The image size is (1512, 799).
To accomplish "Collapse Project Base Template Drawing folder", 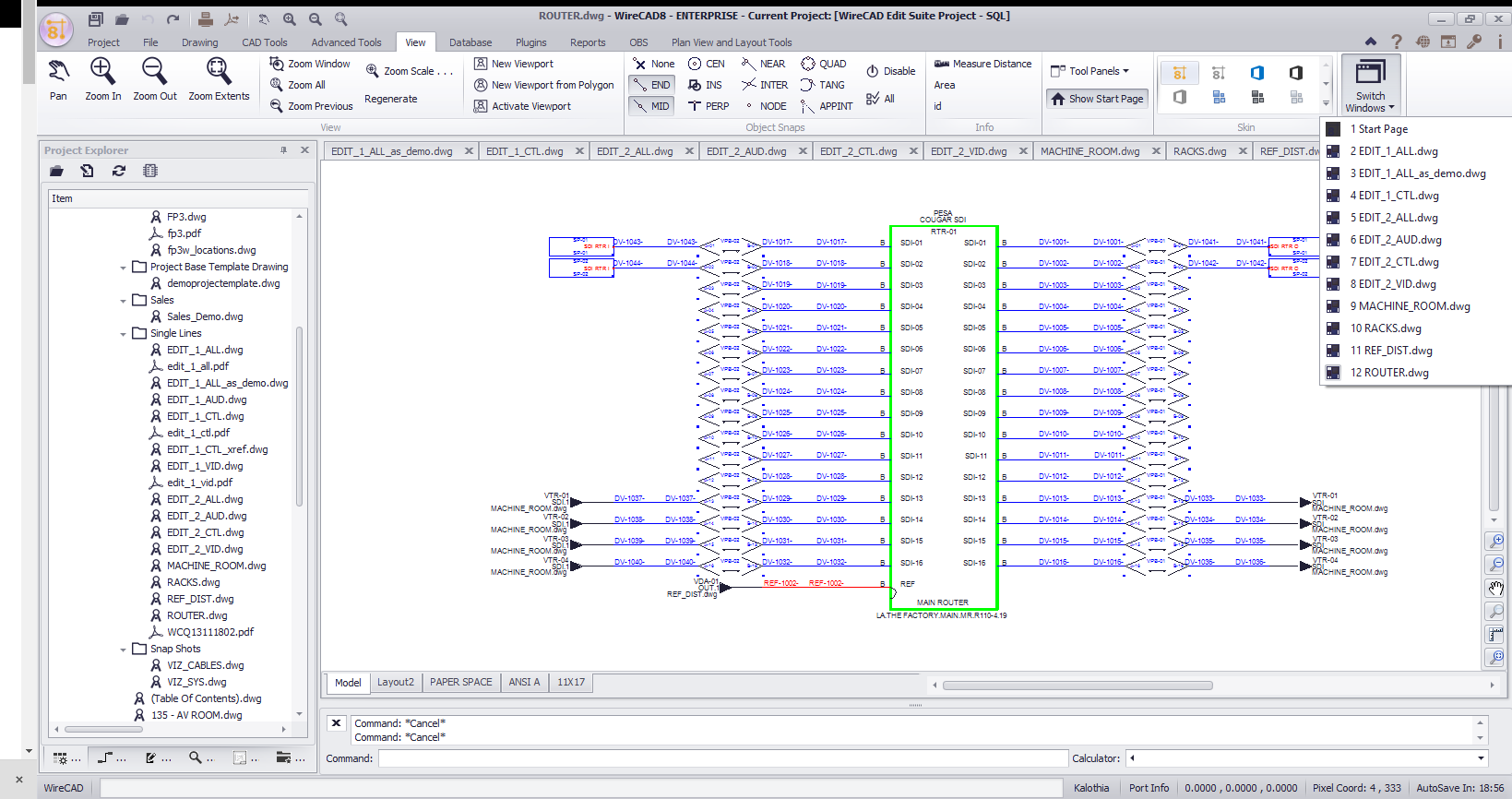I will 124,268.
